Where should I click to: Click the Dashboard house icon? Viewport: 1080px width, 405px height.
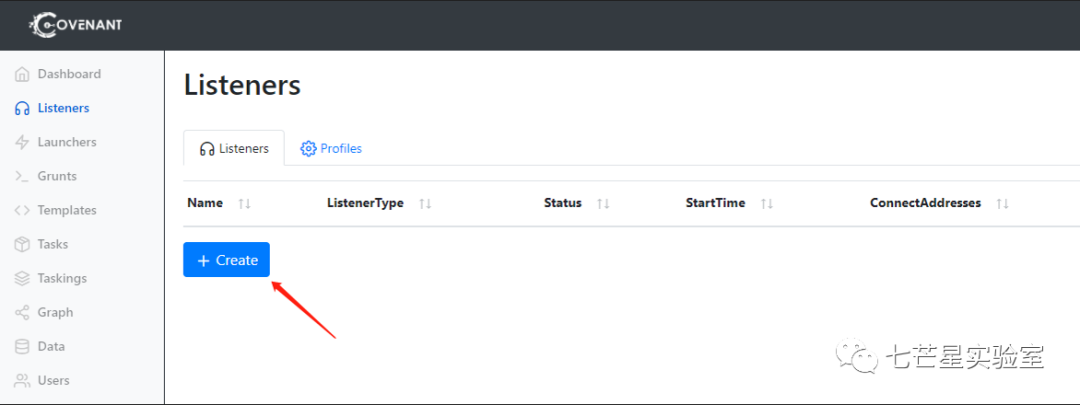(22, 74)
